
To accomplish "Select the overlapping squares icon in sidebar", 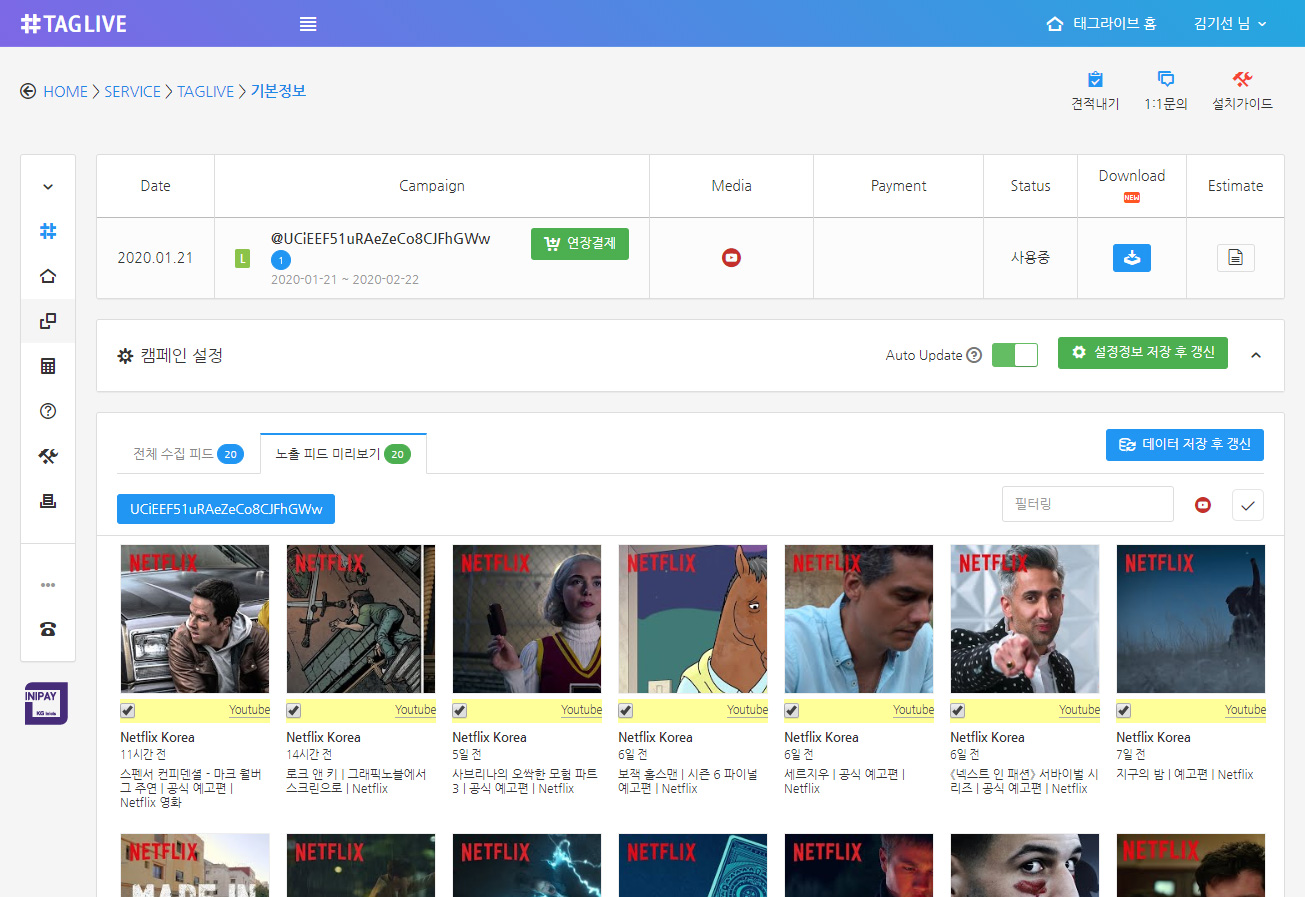I will click(48, 321).
